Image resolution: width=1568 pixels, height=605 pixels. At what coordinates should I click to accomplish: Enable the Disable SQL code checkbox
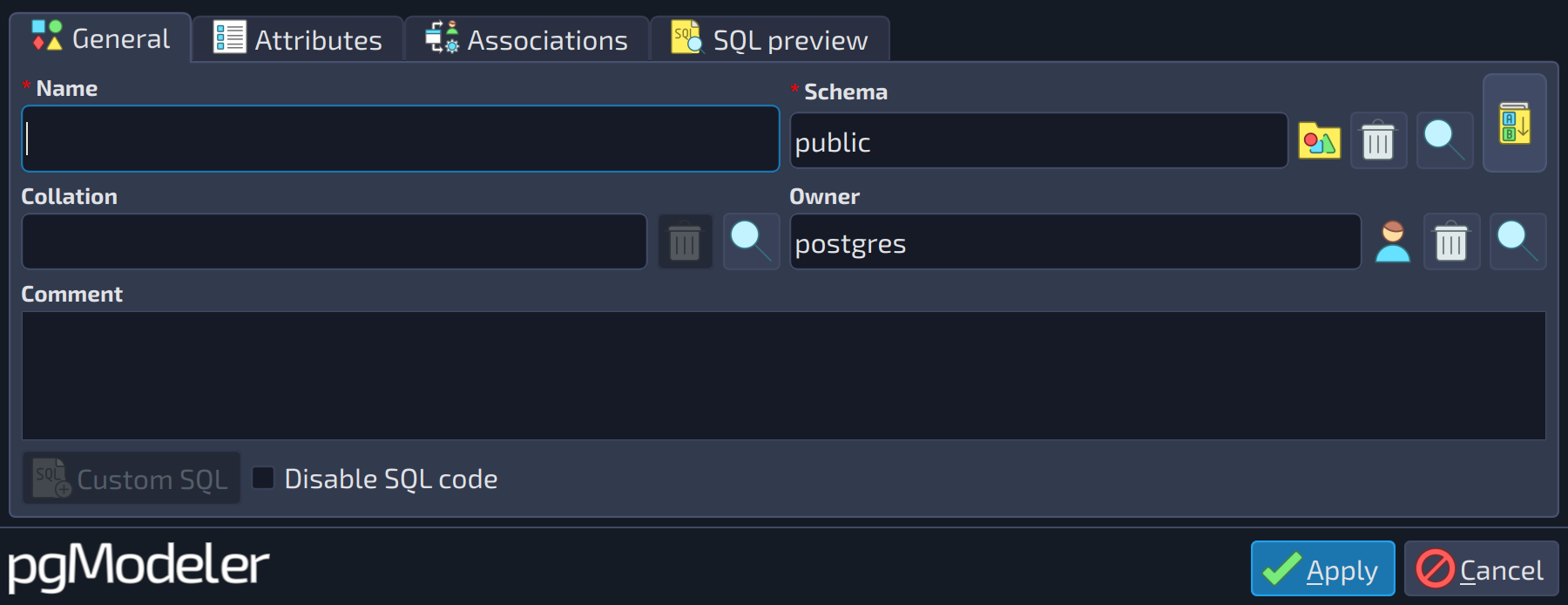(x=263, y=478)
